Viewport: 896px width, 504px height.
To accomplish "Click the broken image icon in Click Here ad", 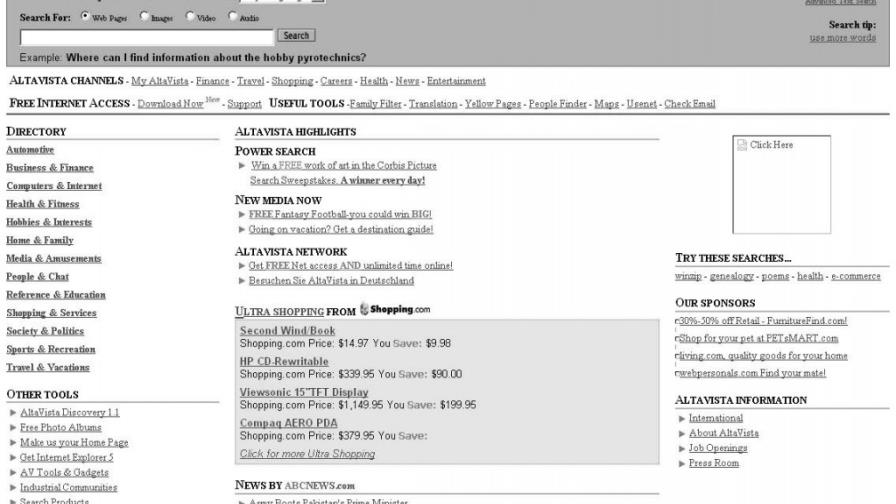I will (x=742, y=145).
